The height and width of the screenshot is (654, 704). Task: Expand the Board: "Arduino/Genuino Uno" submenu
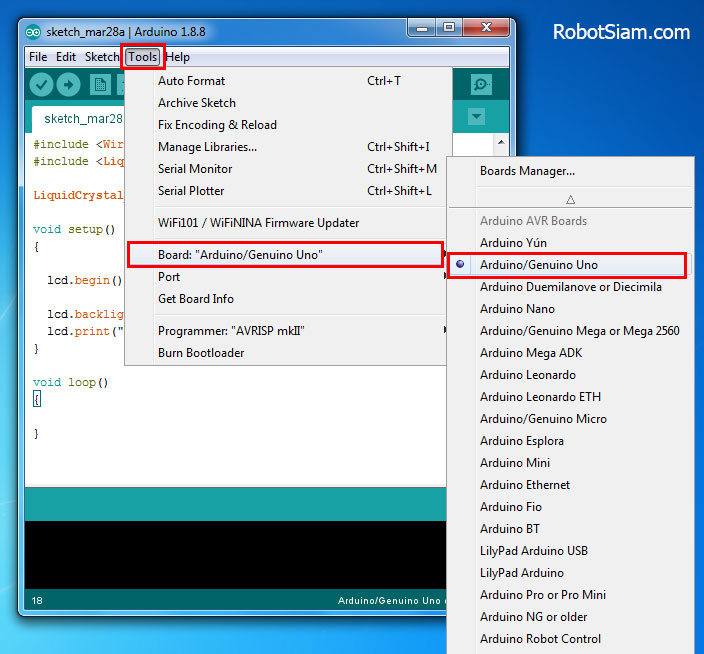tap(286, 255)
